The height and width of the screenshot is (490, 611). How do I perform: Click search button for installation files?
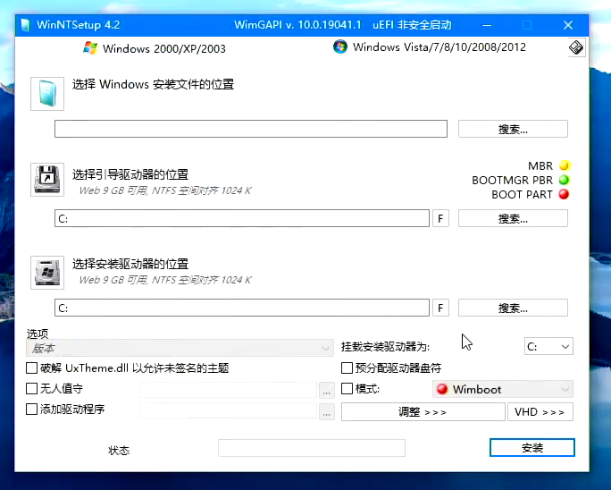point(513,129)
